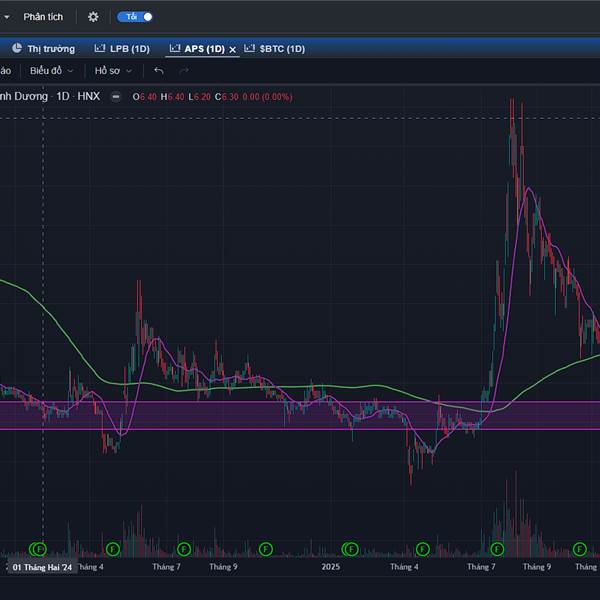Viewport: 600px width, 600px height.
Task: Collapse the symbol legend minus button
Action: tap(116, 97)
